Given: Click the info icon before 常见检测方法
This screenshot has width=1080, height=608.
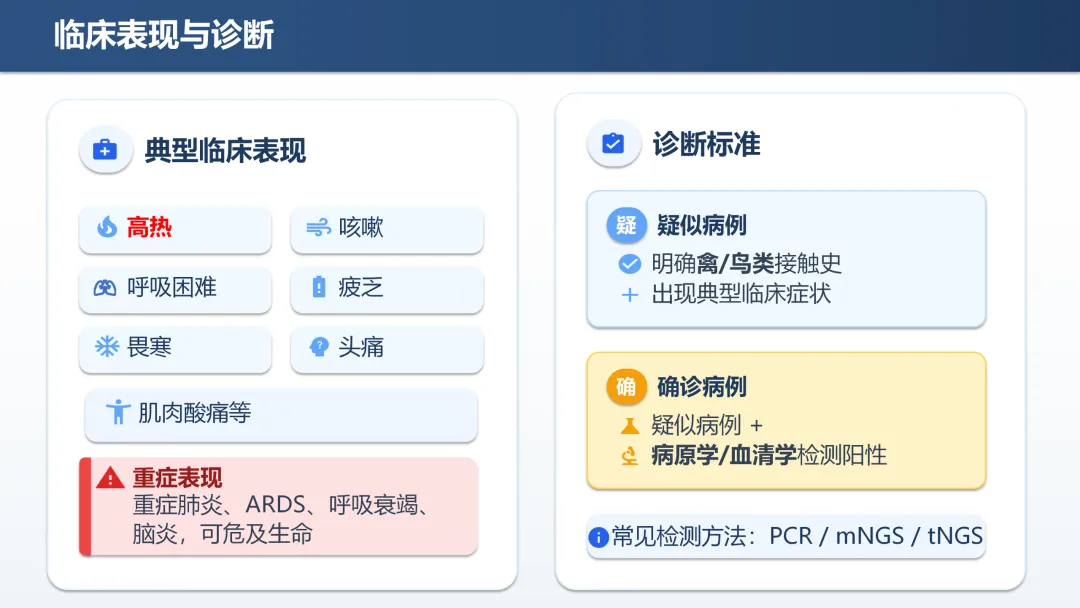Looking at the screenshot, I should point(599,537).
